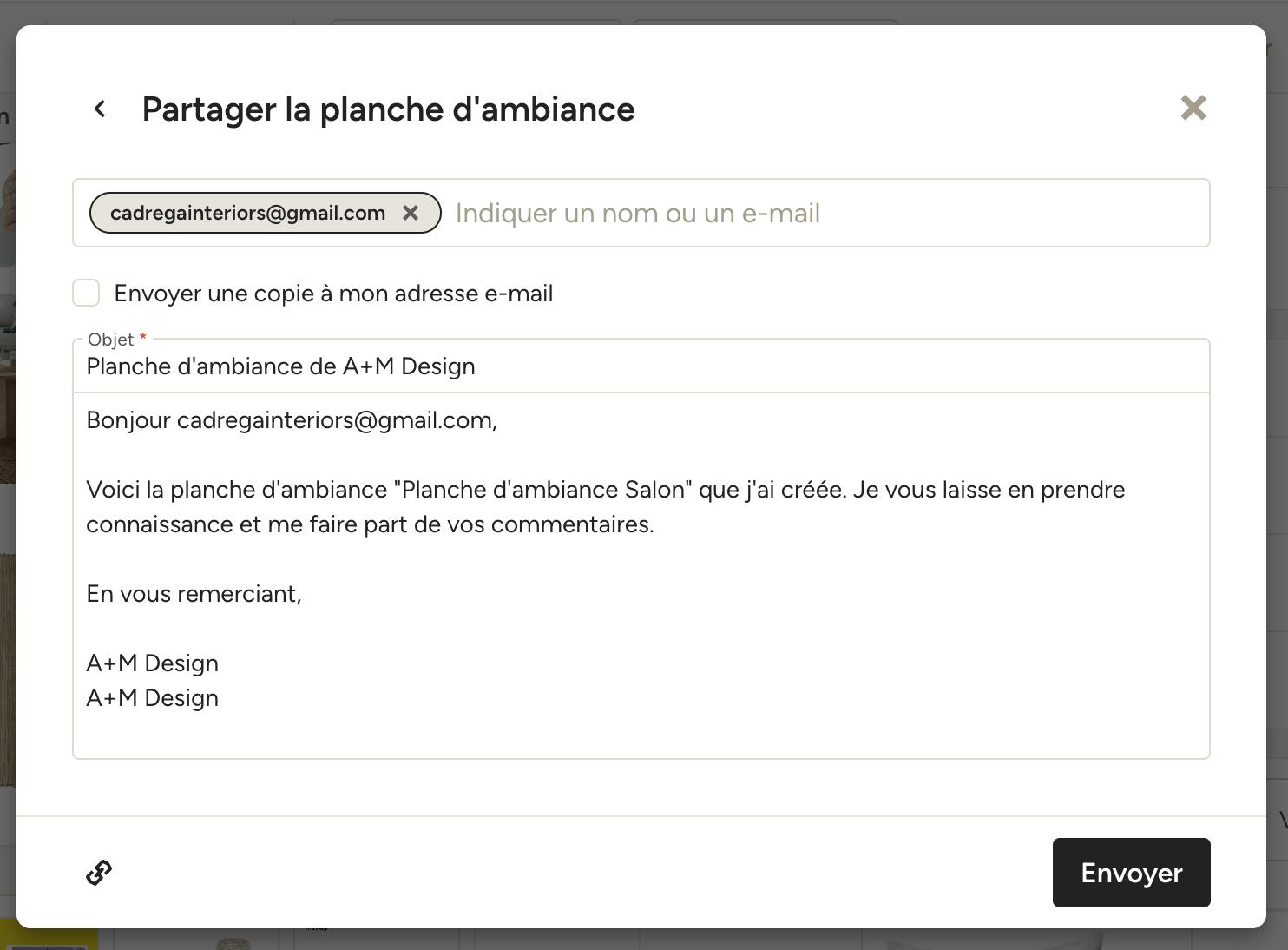Image resolution: width=1288 pixels, height=950 pixels.
Task: Enable the send-a-copy-to-my-email checkbox
Action: [86, 293]
